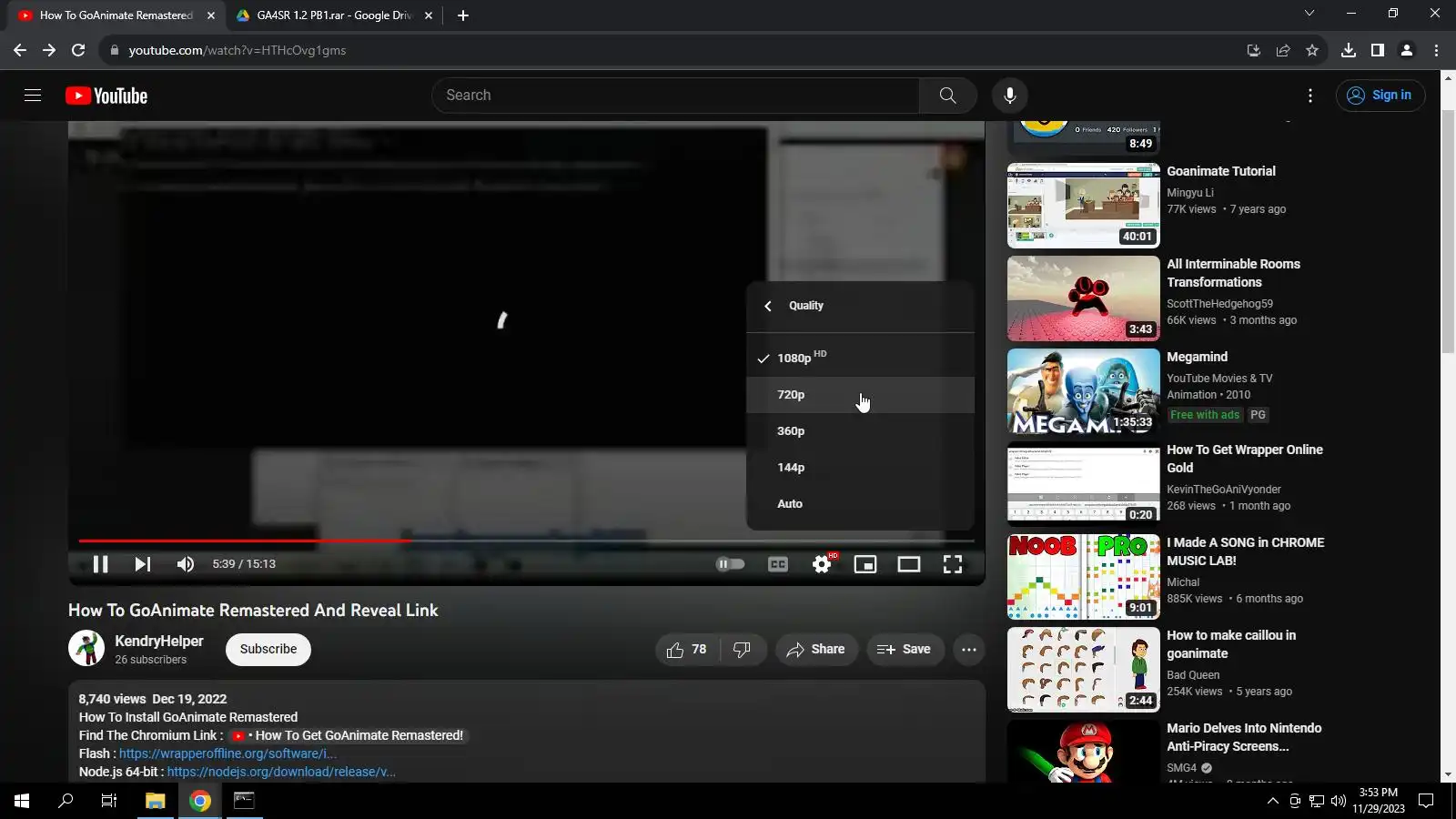Start voice search with microphone icon

click(x=1010, y=96)
